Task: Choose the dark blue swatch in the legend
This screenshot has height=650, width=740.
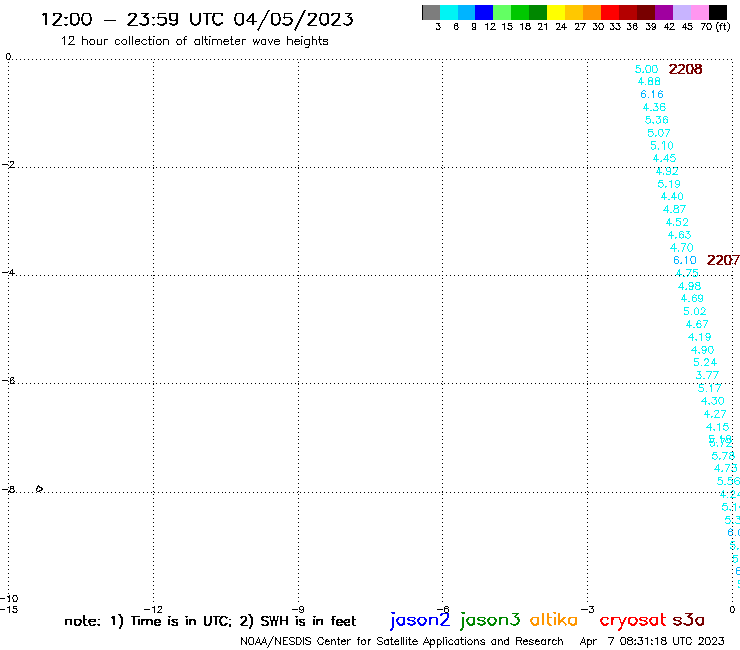Action: click(x=484, y=12)
